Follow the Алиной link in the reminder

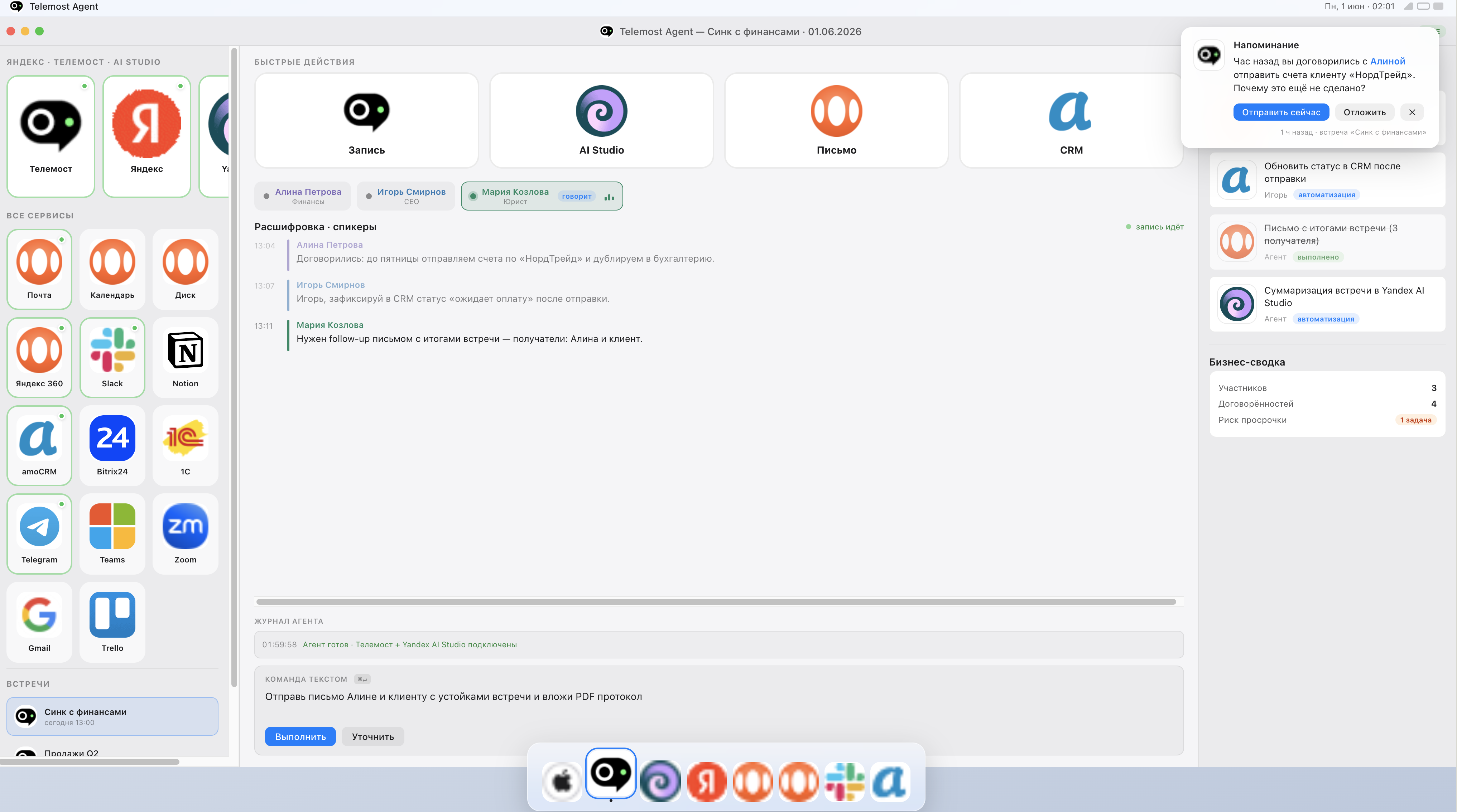(x=1387, y=61)
